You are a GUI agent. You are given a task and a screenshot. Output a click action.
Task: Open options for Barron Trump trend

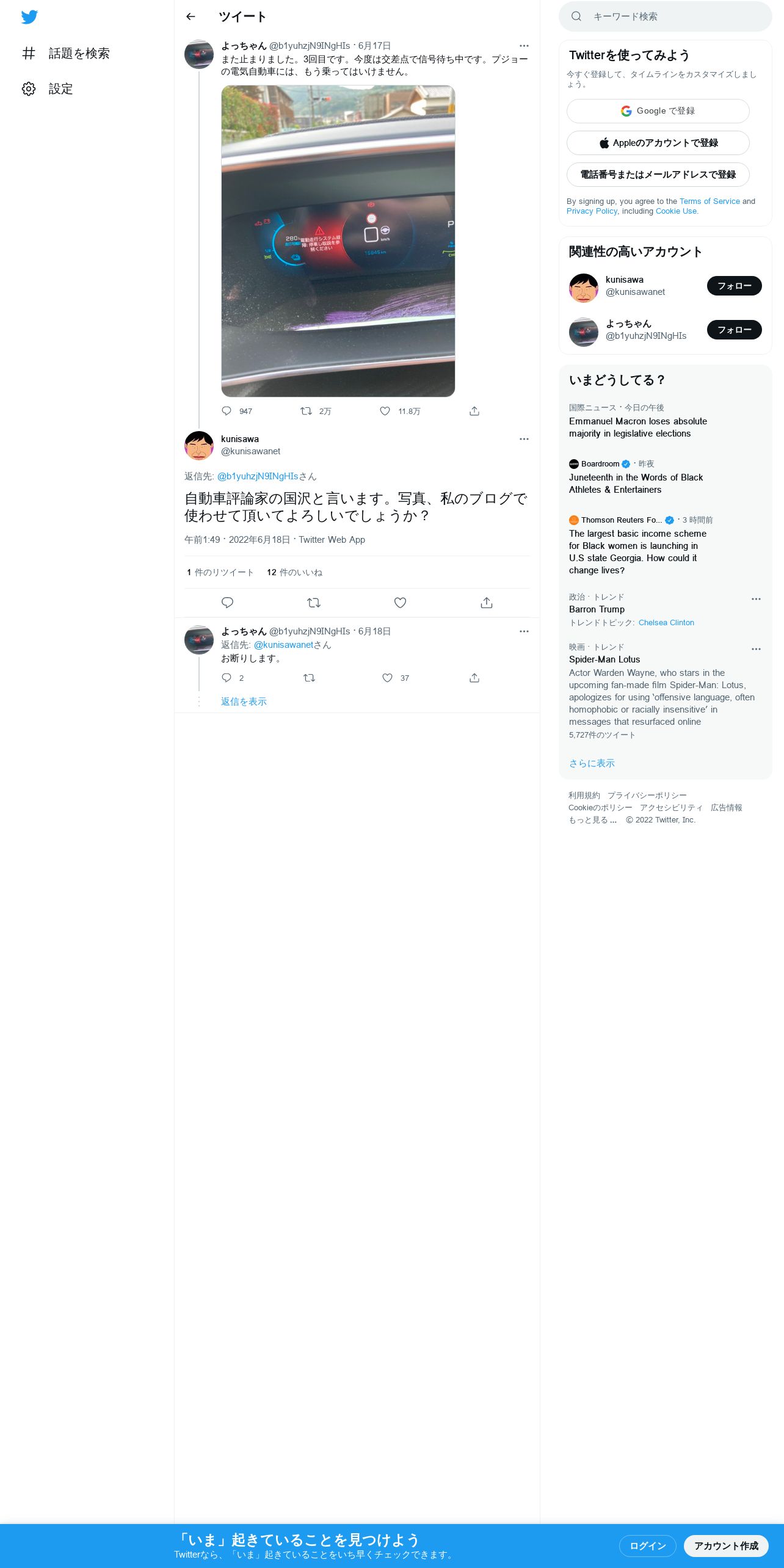pyautogui.click(x=756, y=599)
